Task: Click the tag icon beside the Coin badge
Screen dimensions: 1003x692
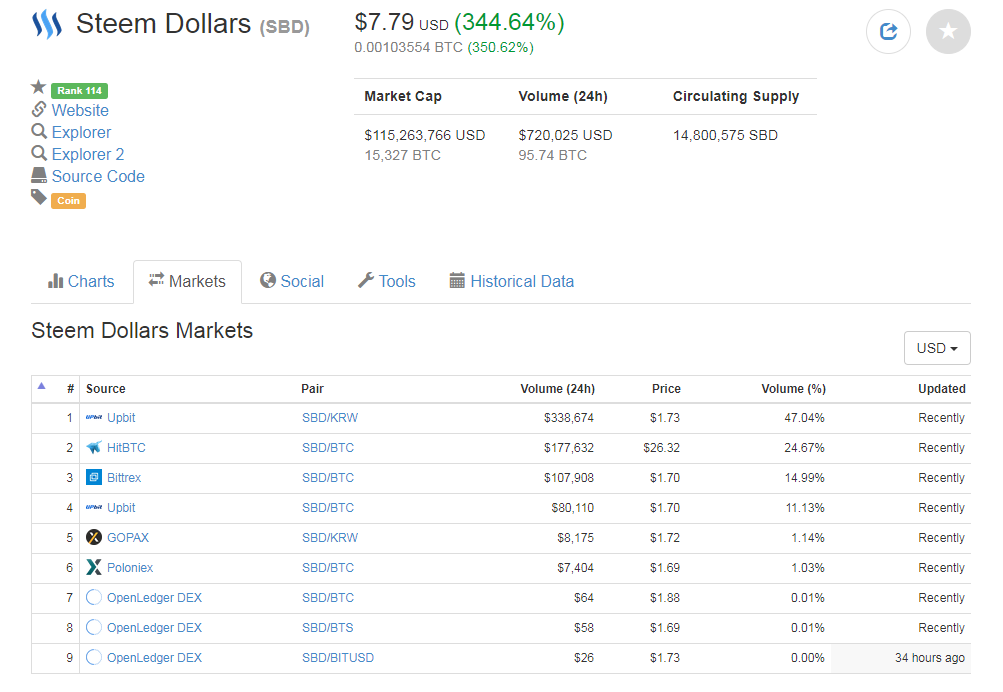Action: click(x=39, y=197)
